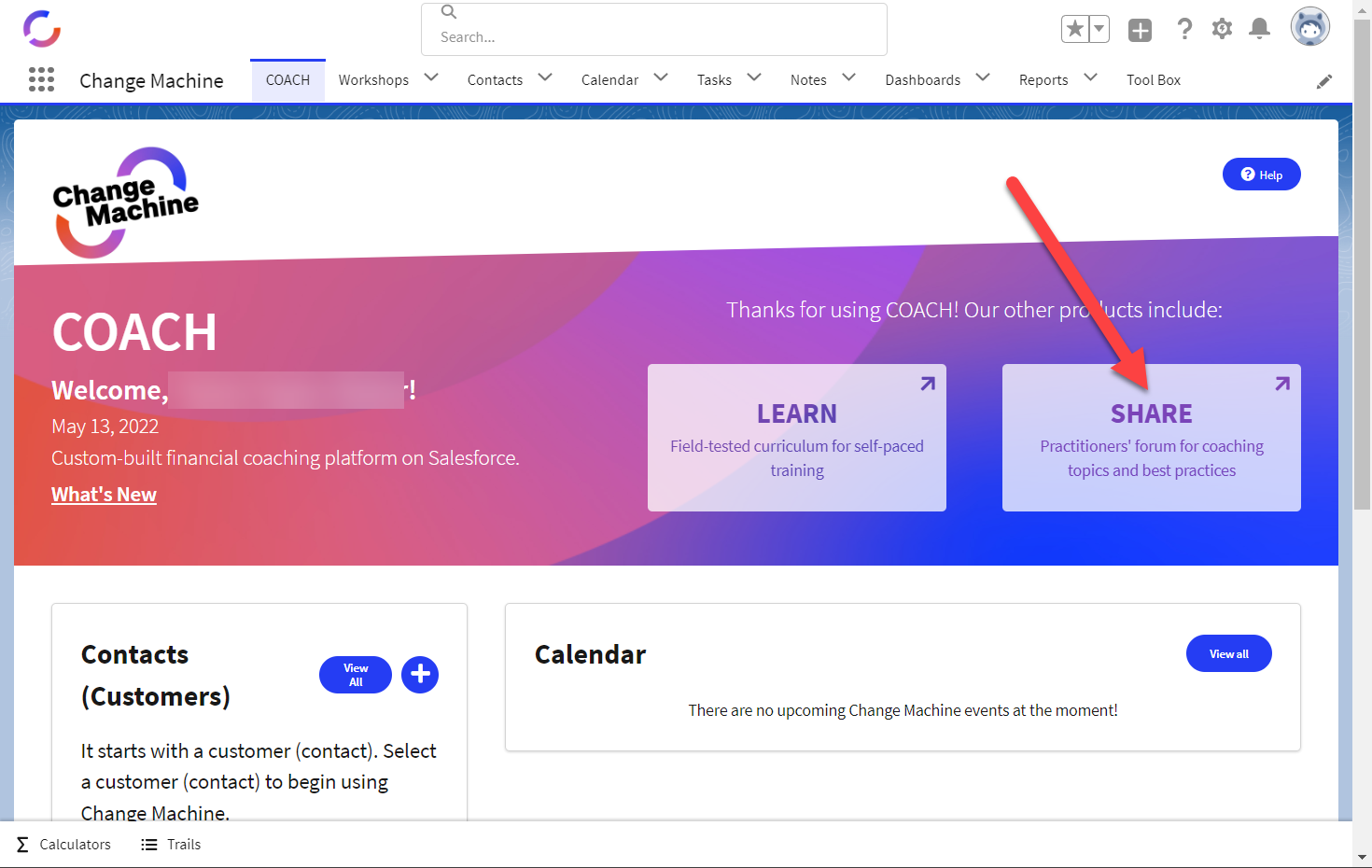This screenshot has width=1372, height=868.
Task: Click the blue Help button
Action: pyautogui.click(x=1261, y=175)
